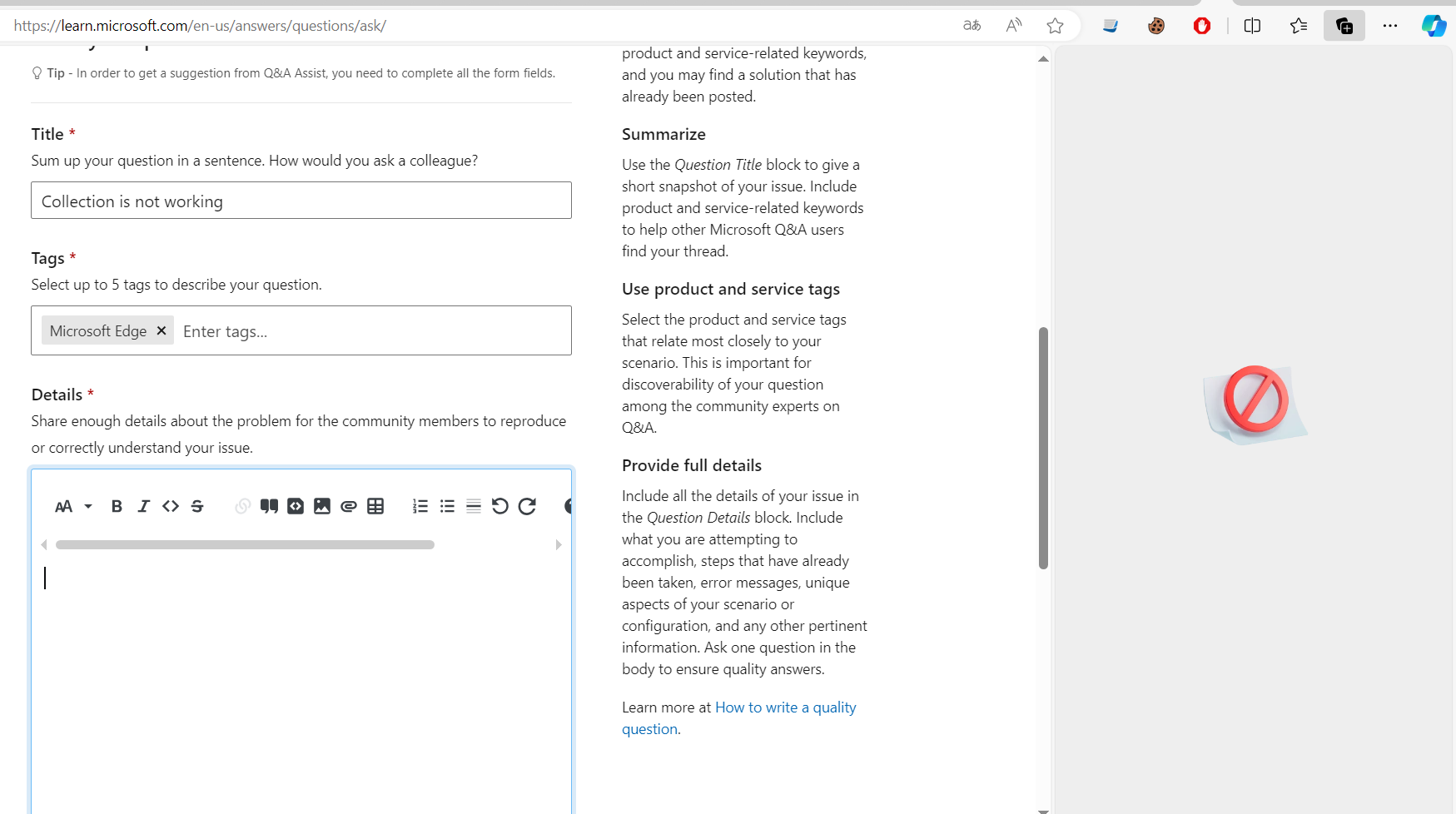The width and height of the screenshot is (1456, 814).
Task: Insert an image into the question details
Action: coord(322,506)
